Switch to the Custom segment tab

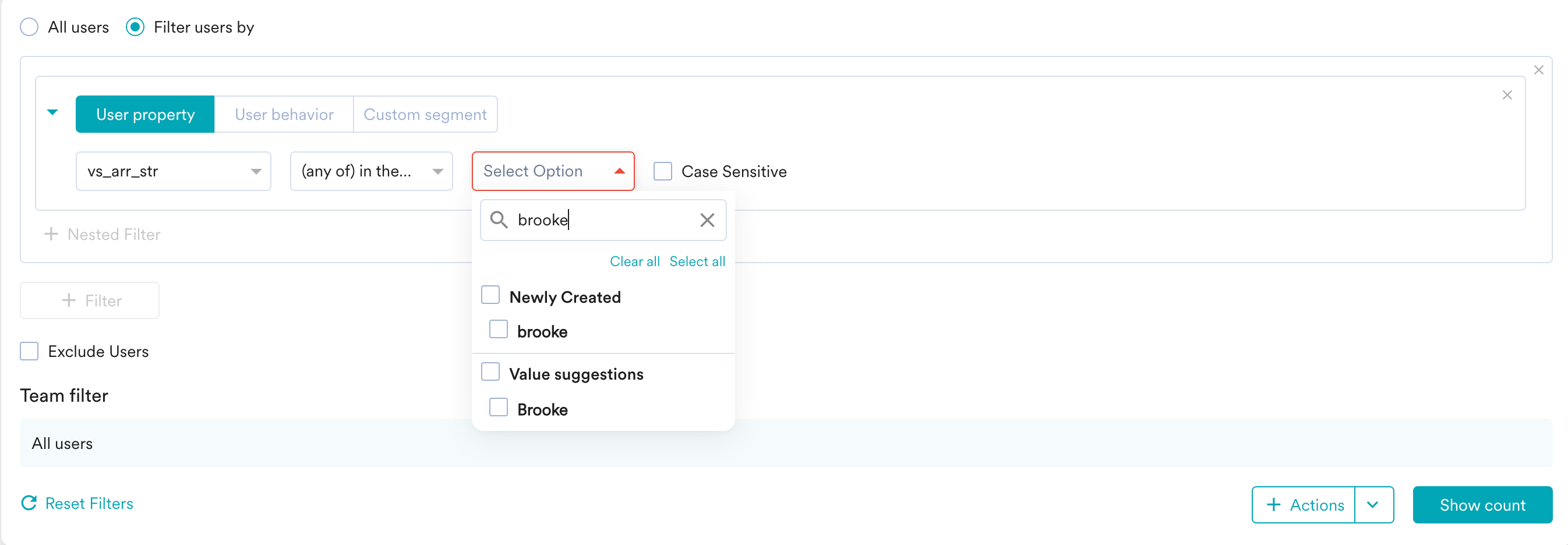tap(425, 114)
